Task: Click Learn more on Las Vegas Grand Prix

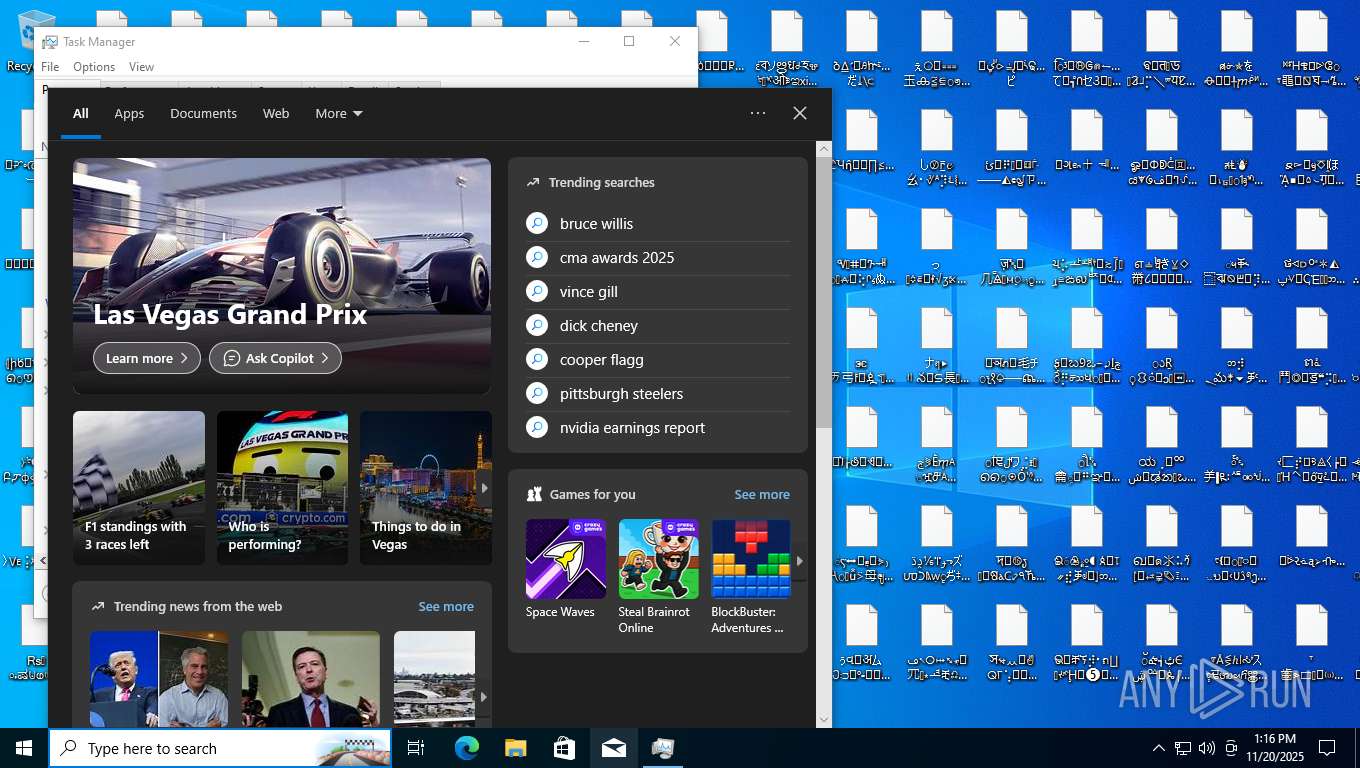Action: click(x=146, y=358)
